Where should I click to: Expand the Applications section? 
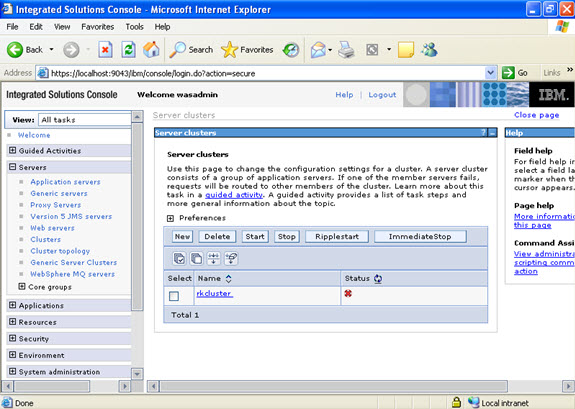(12, 305)
